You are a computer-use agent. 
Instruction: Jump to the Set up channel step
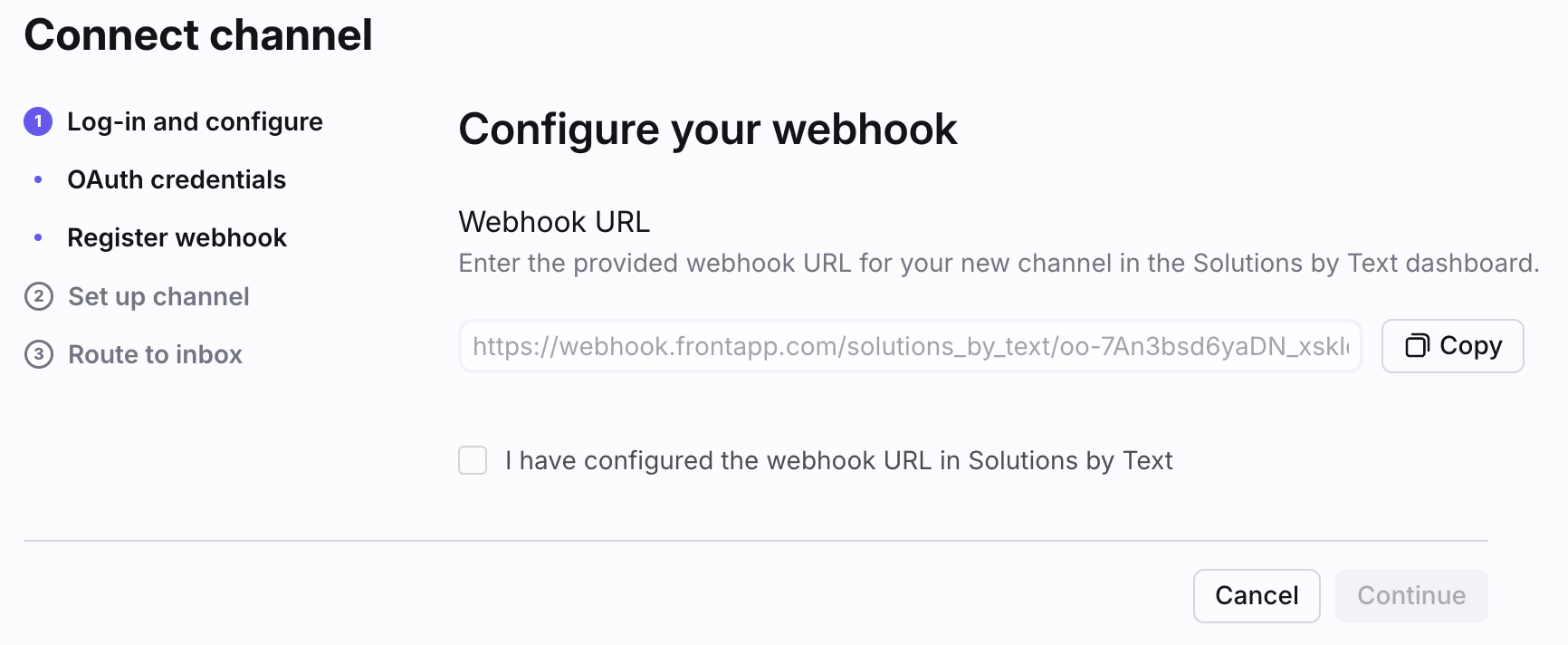pos(158,296)
